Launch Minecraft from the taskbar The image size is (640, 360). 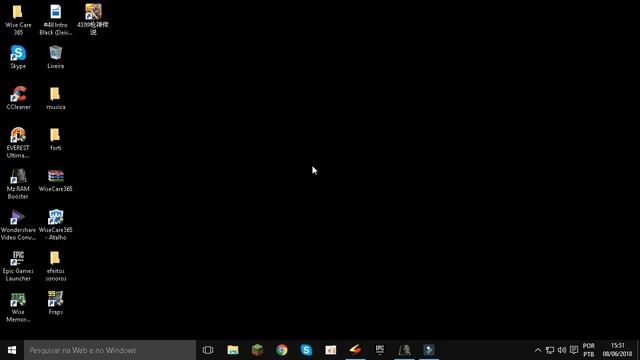point(257,350)
